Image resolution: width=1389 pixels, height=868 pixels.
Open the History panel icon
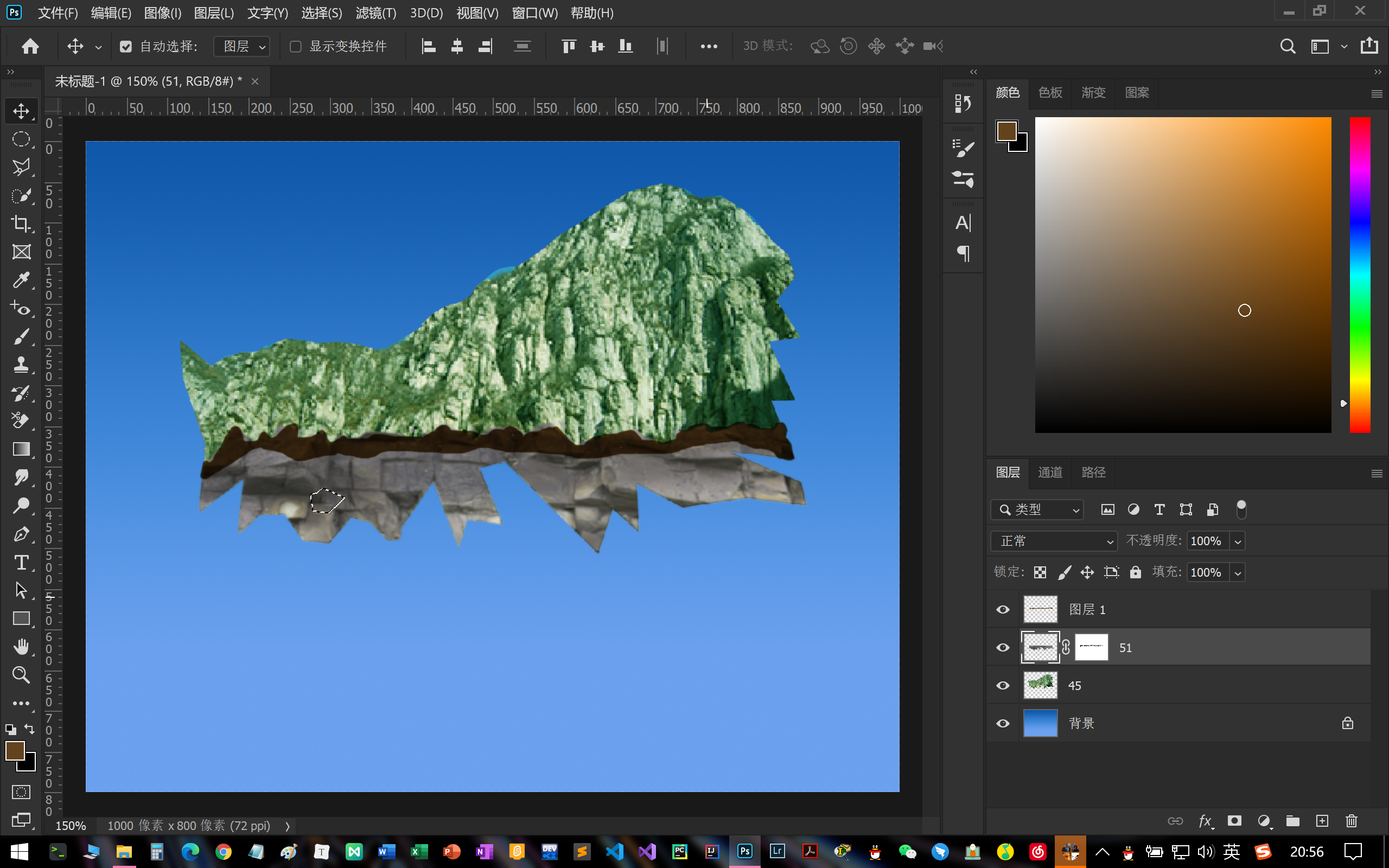[x=963, y=104]
